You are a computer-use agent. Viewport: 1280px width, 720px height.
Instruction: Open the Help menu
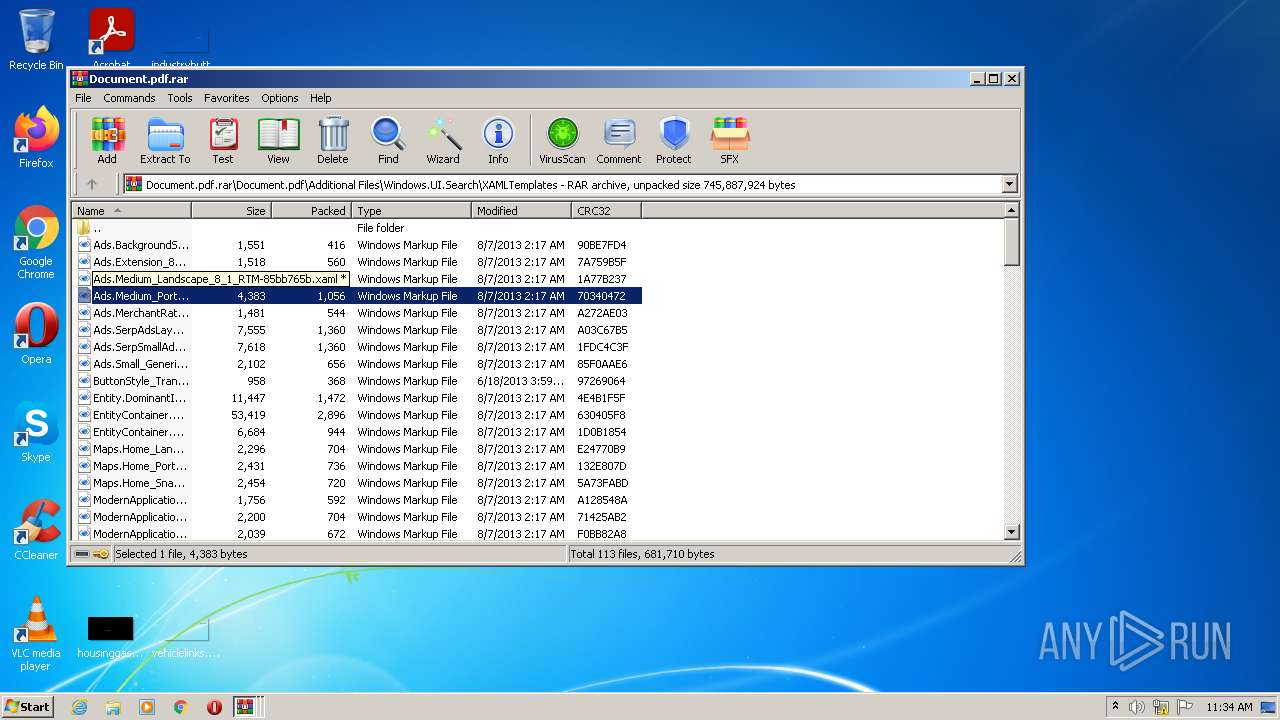click(320, 98)
